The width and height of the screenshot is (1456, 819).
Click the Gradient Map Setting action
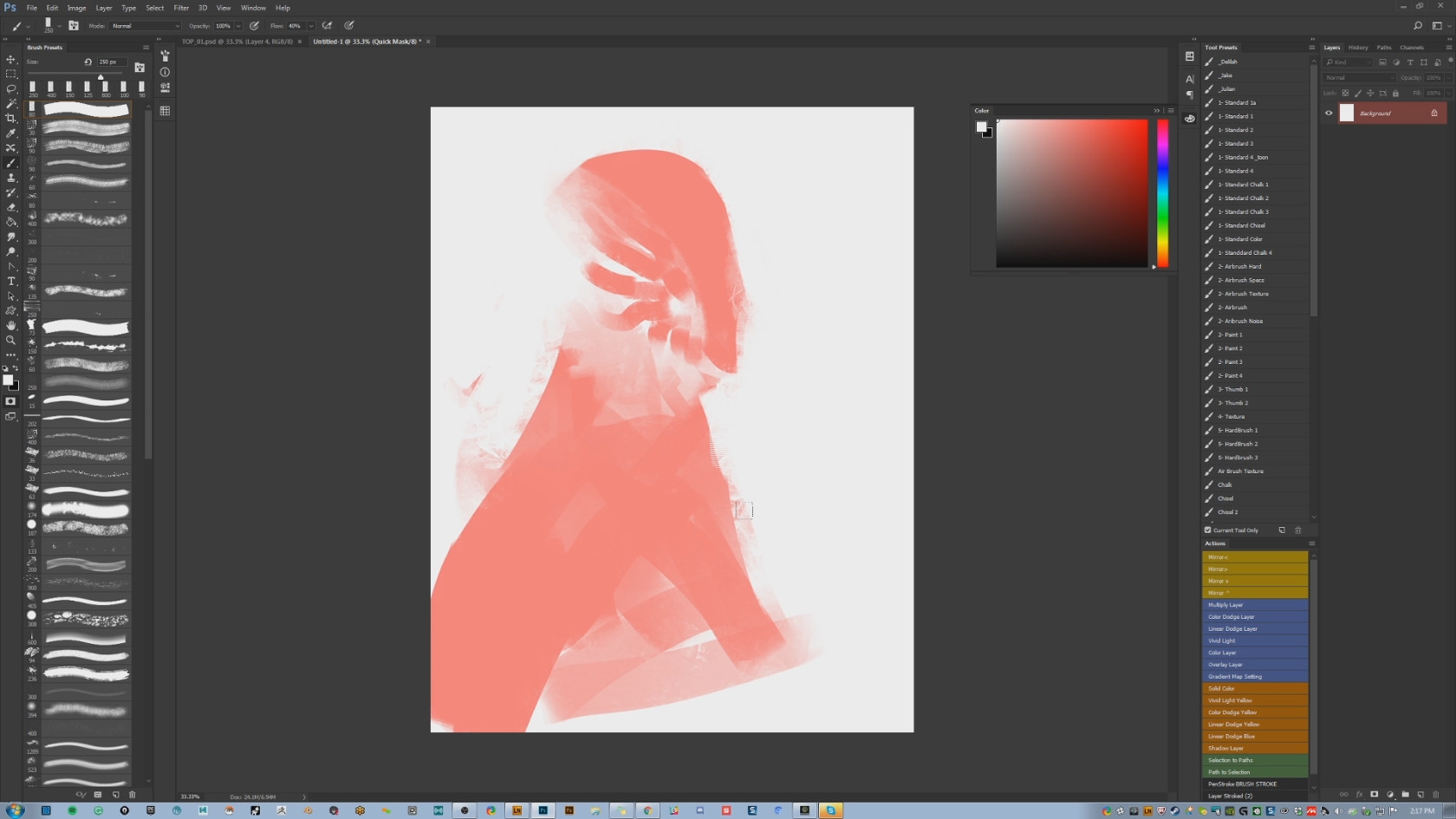[1254, 677]
